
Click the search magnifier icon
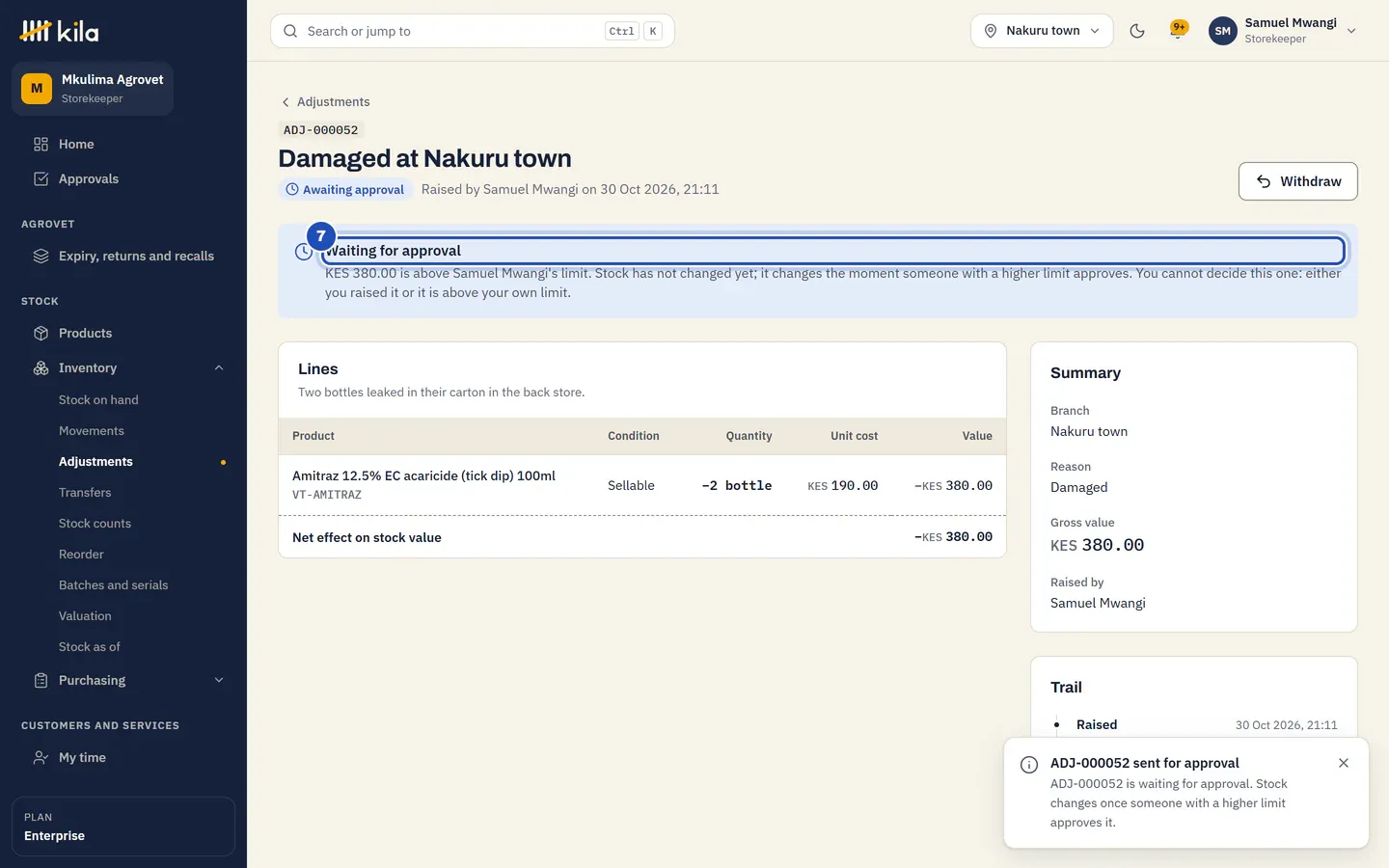pyautogui.click(x=290, y=31)
